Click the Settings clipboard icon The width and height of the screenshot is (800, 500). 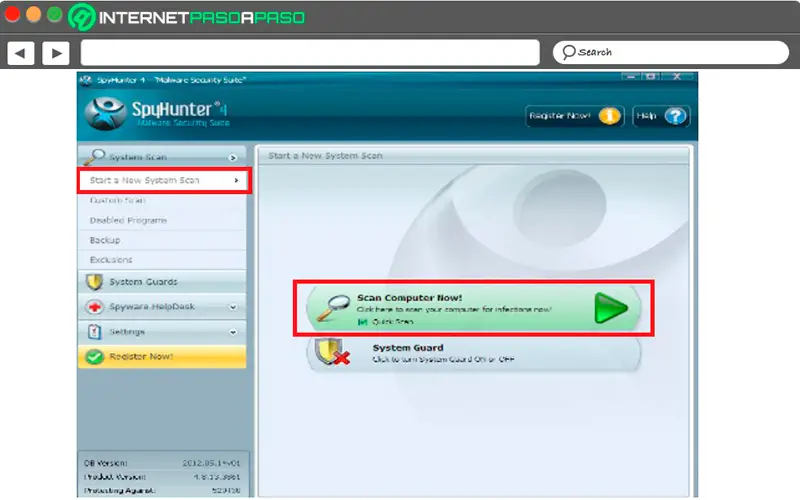(x=94, y=332)
